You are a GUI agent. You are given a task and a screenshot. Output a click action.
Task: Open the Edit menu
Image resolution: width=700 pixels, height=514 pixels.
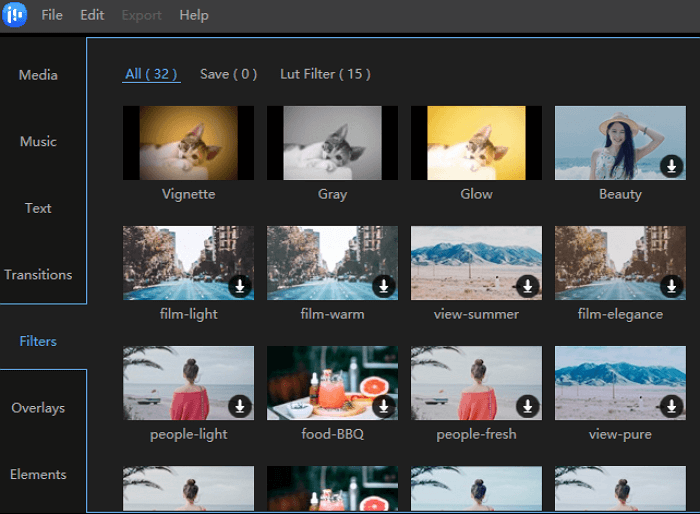coord(92,15)
